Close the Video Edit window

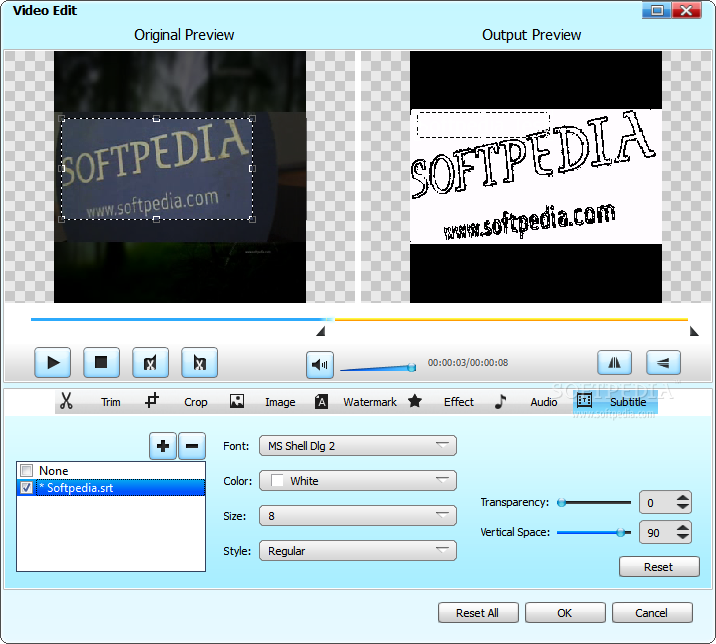click(x=686, y=10)
